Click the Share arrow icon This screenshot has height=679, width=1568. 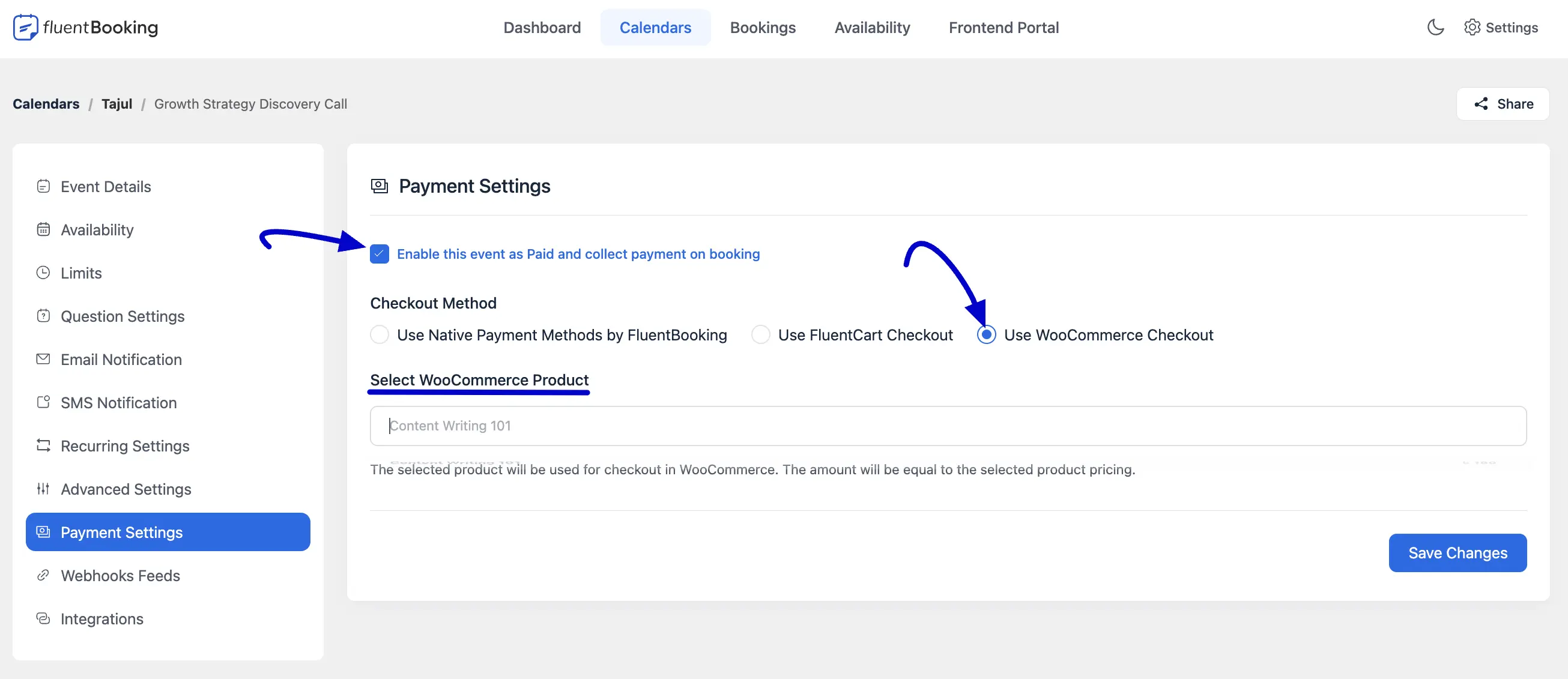pyautogui.click(x=1481, y=104)
